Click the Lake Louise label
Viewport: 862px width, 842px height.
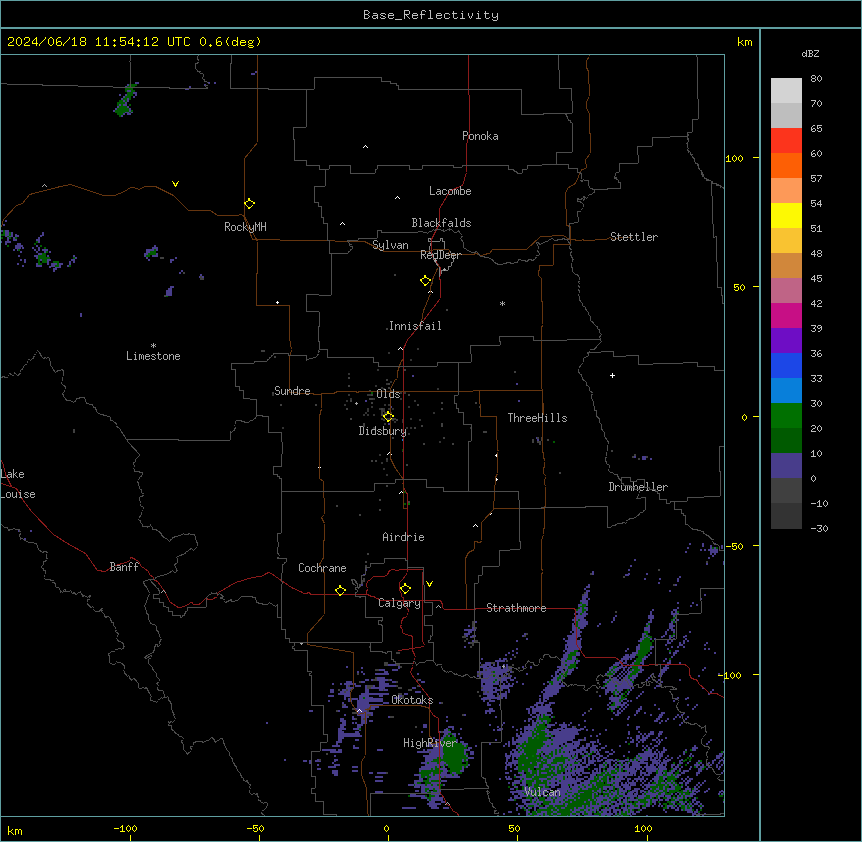pos(18,484)
